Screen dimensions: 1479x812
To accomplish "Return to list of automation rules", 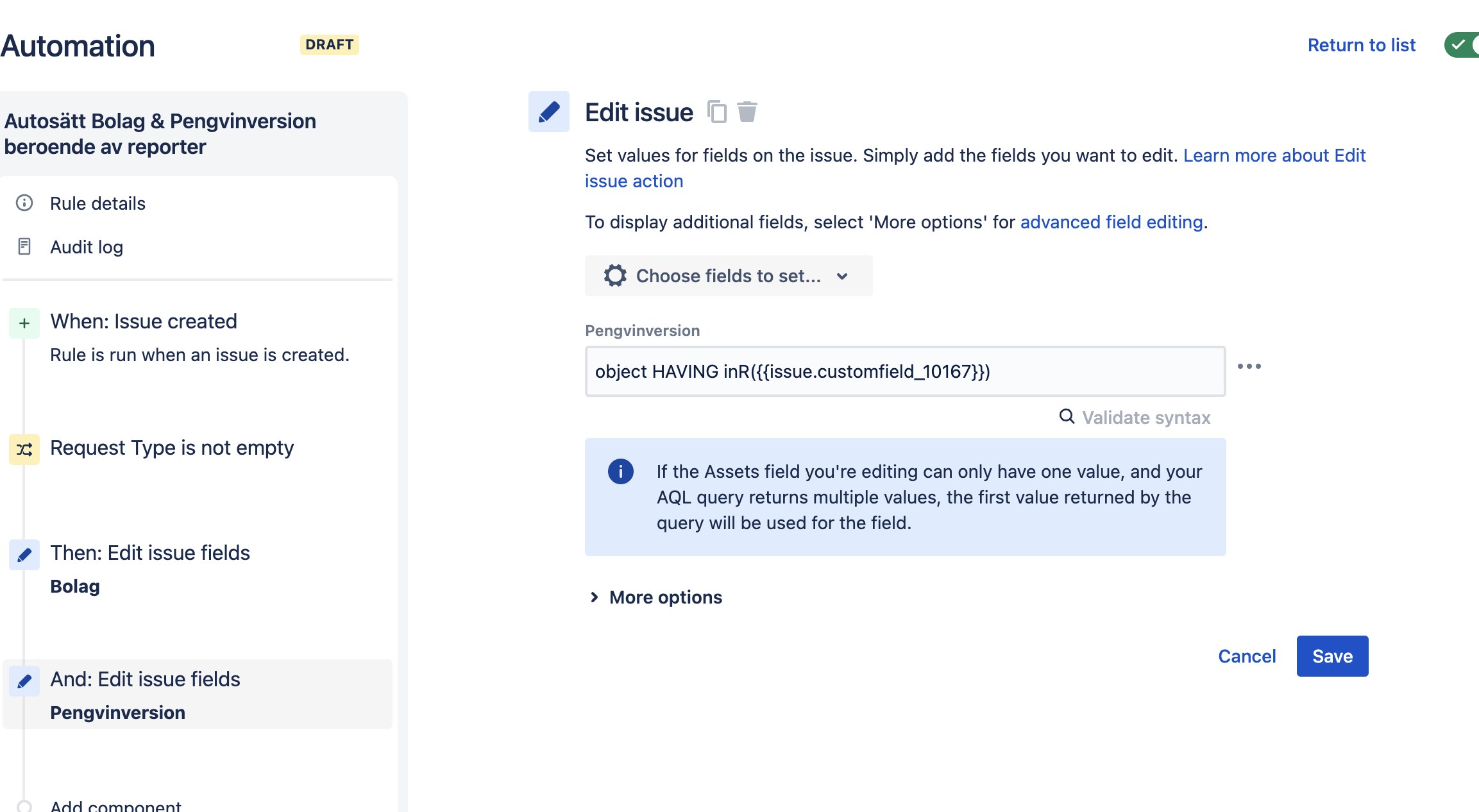I will (x=1362, y=45).
